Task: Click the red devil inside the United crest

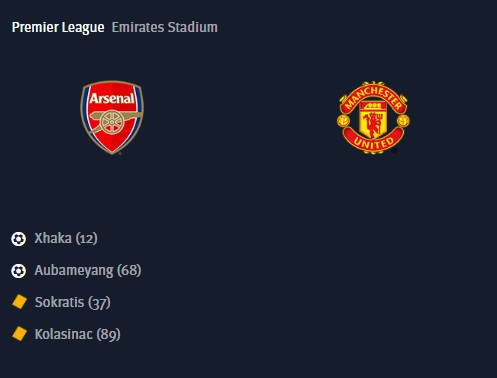Action: 373,125
